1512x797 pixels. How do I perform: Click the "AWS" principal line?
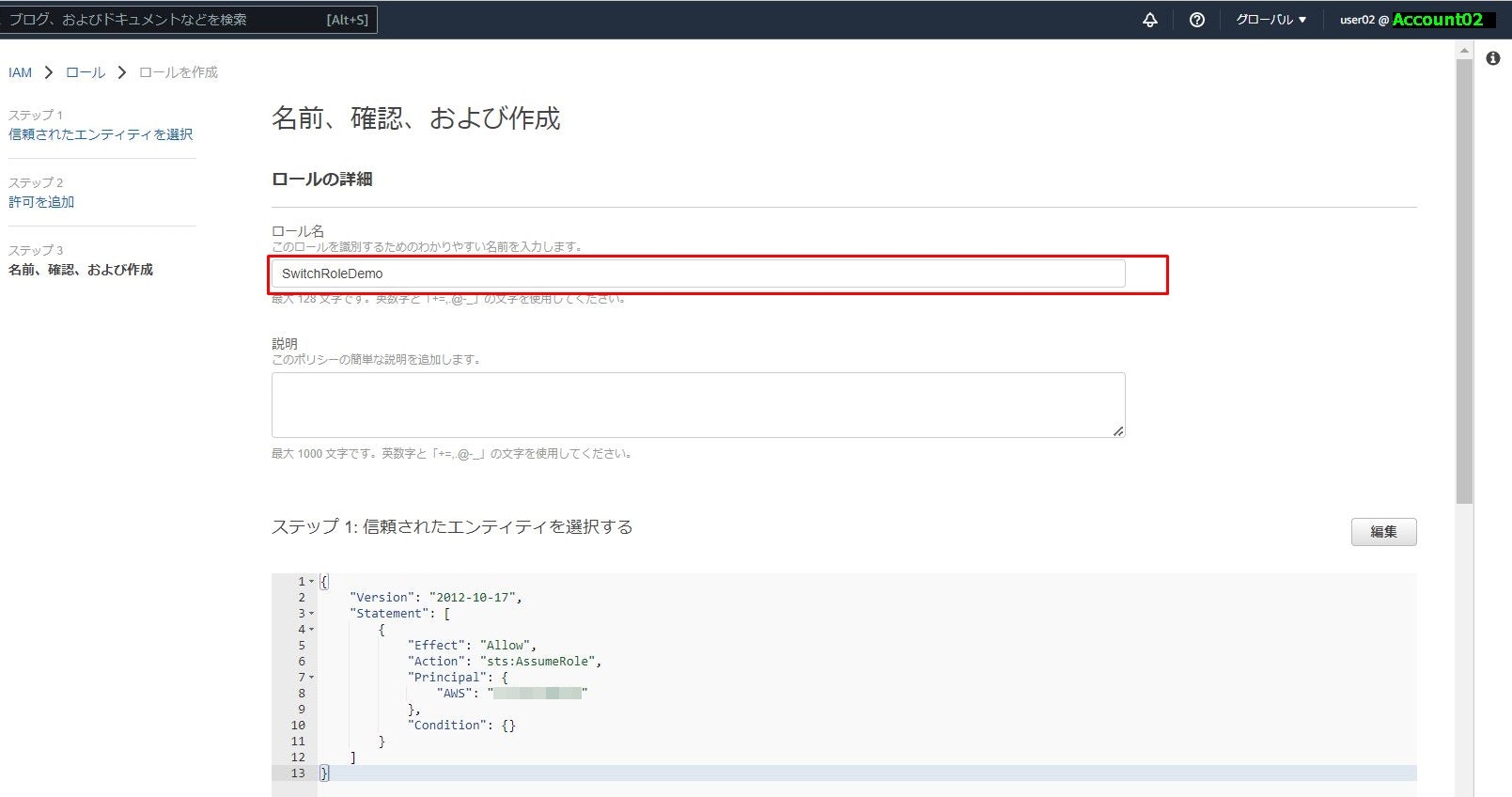[512, 694]
